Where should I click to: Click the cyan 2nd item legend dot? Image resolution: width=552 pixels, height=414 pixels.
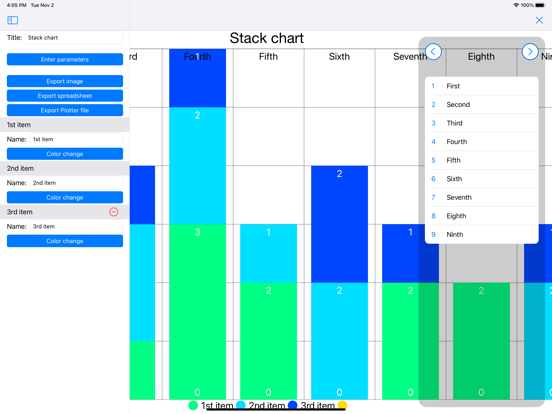[241, 405]
